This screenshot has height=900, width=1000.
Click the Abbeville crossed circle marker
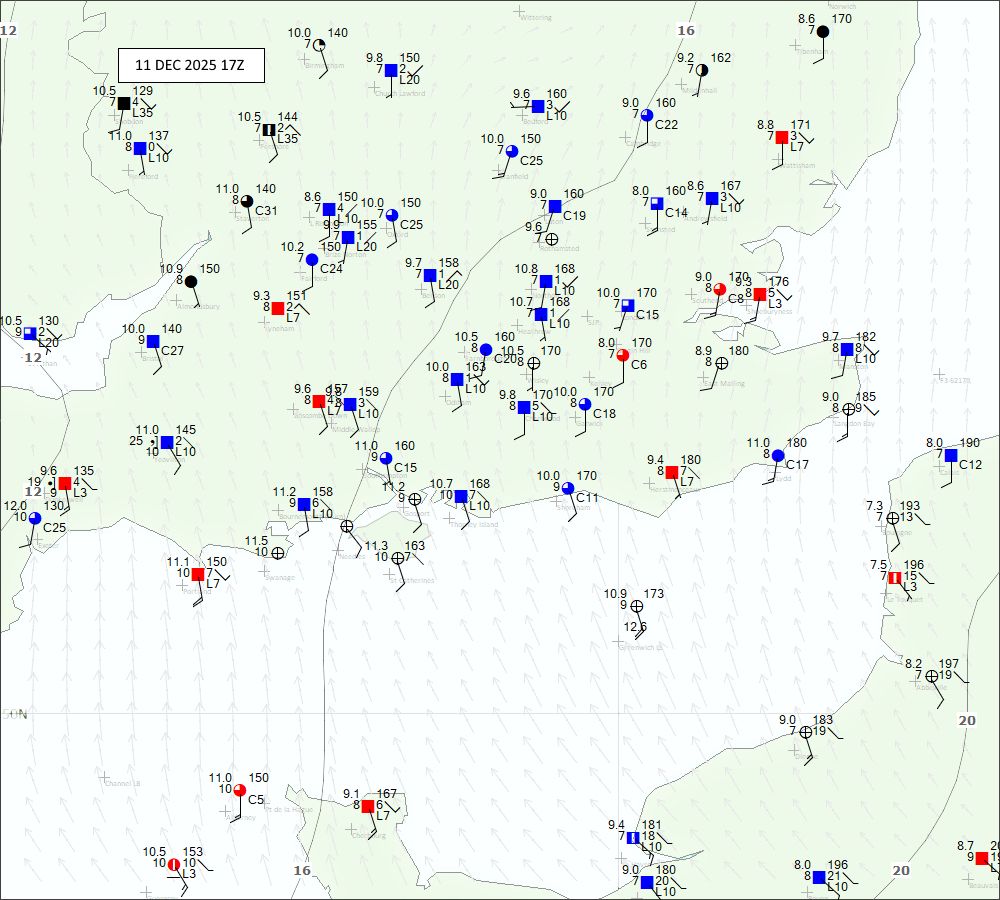coord(932,676)
